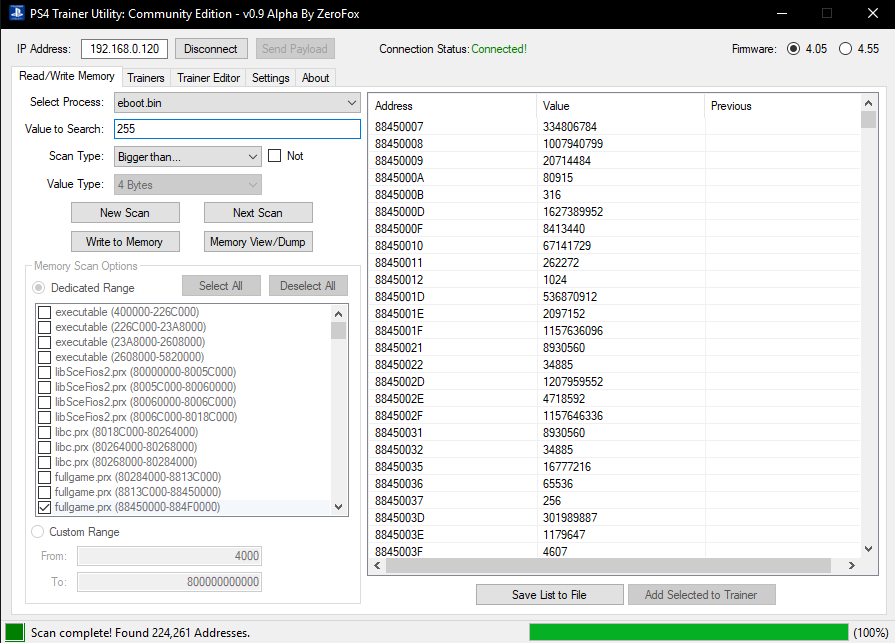Screen dimensions: 895x643
Task: Click value 16777216 in results
Action: pyautogui.click(x=567, y=467)
